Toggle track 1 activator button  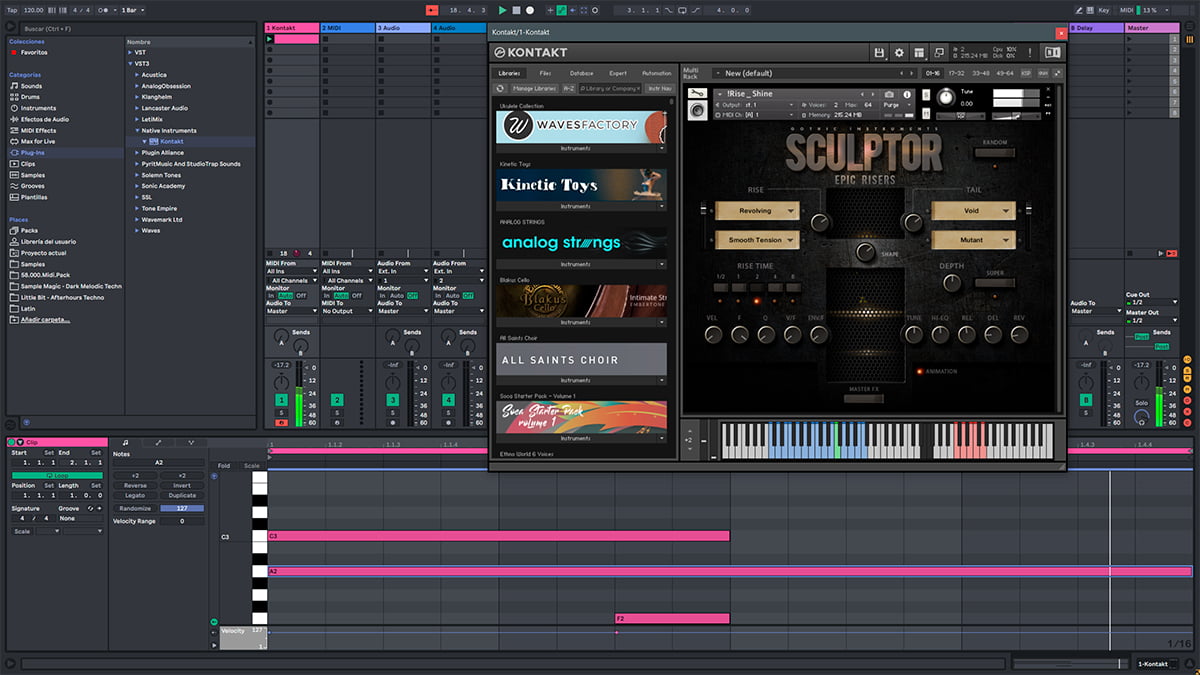coord(281,400)
